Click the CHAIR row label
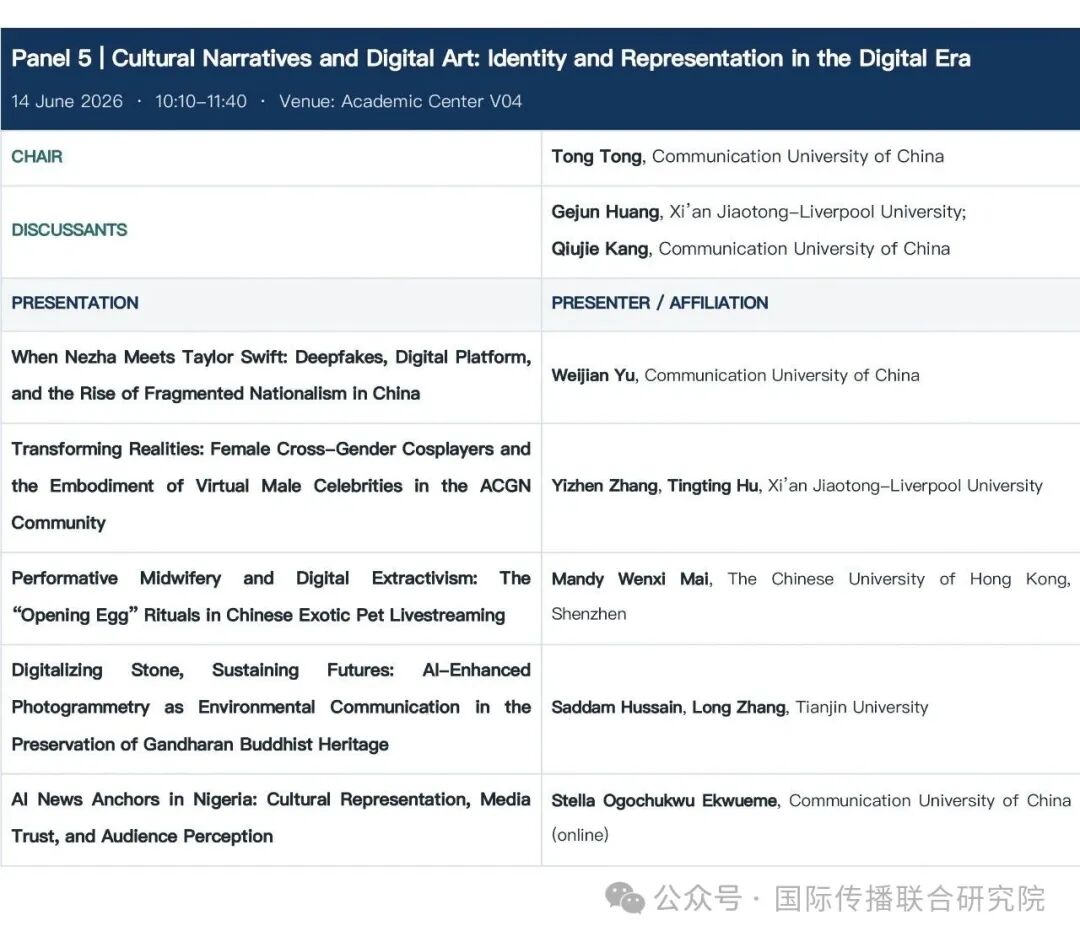This screenshot has width=1080, height=942. click(37, 157)
